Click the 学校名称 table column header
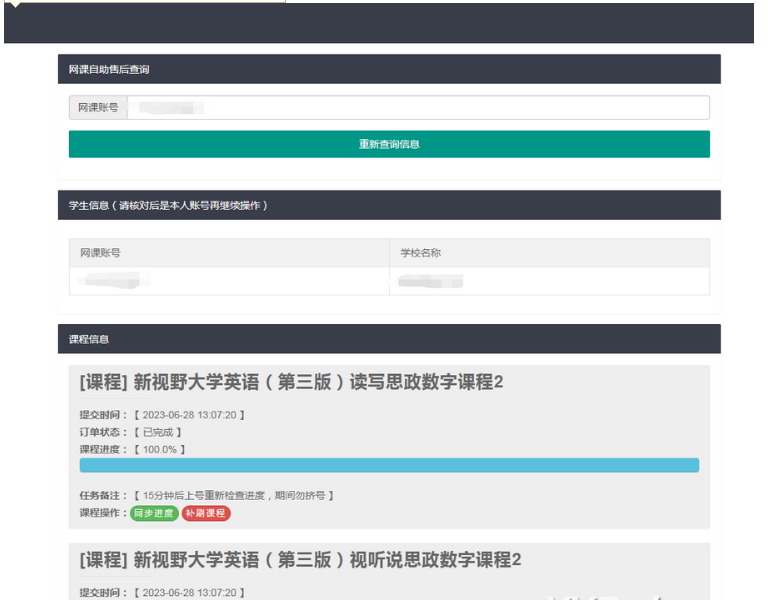 tap(549, 253)
